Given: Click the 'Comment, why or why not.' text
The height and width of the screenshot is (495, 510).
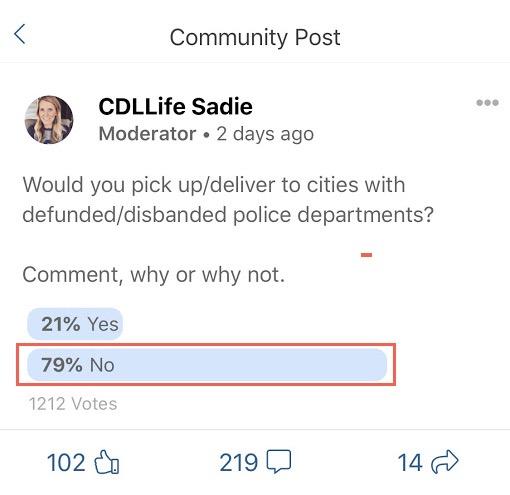Looking at the screenshot, I should tap(154, 275).
